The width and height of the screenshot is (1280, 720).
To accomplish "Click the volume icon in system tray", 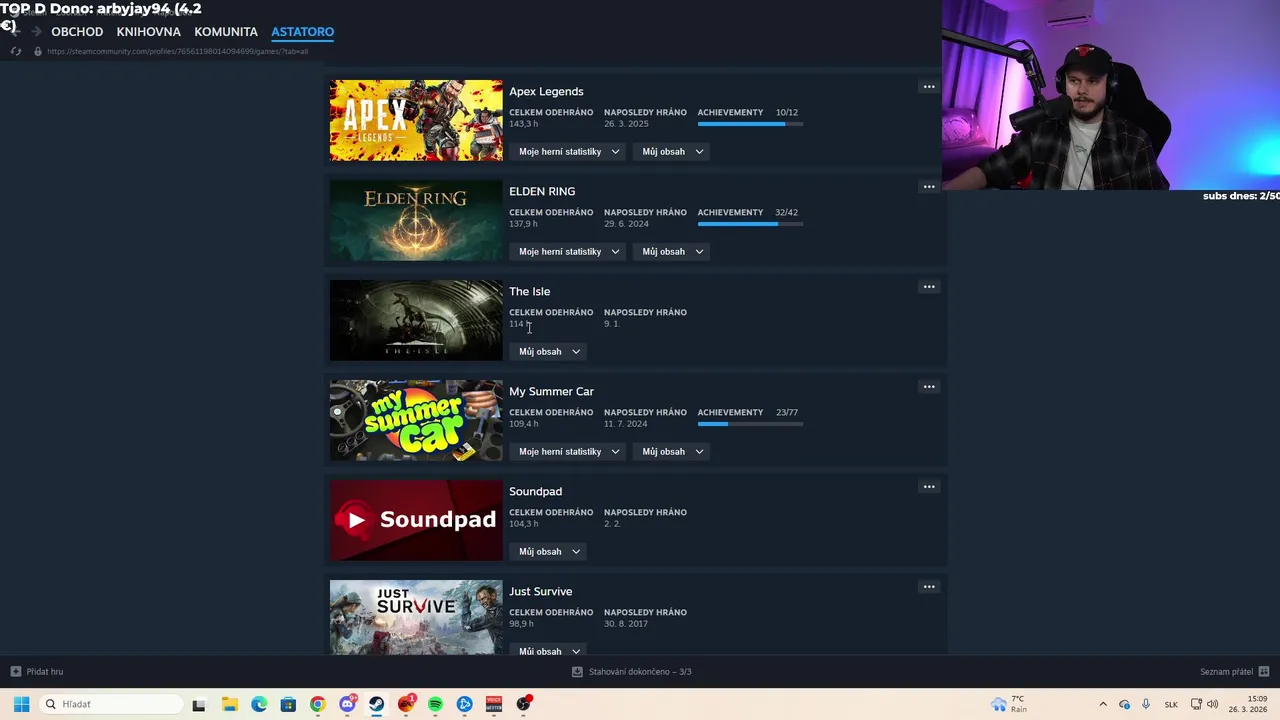I will (x=1212, y=704).
